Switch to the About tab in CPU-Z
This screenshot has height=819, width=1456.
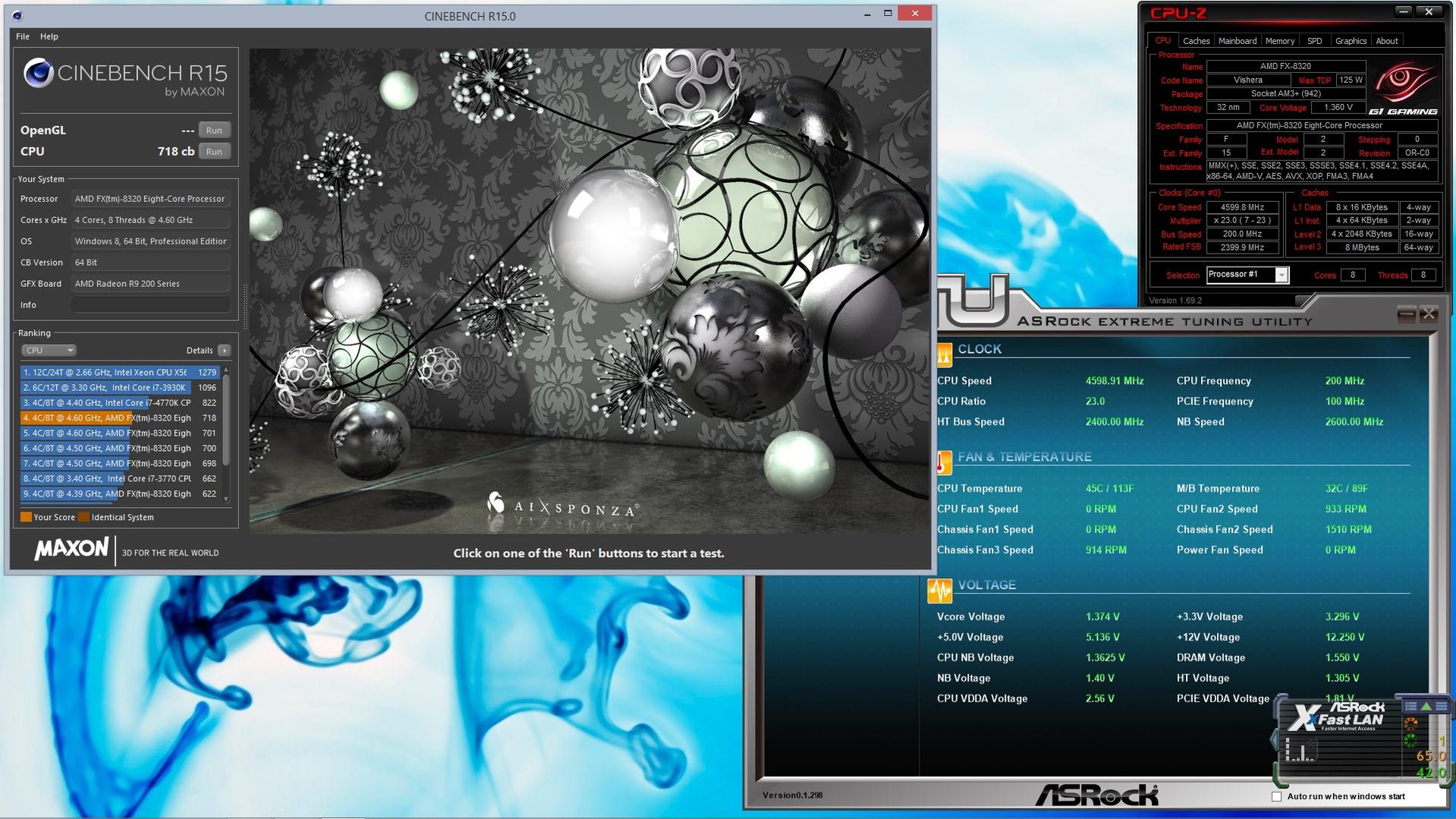[x=1386, y=41]
